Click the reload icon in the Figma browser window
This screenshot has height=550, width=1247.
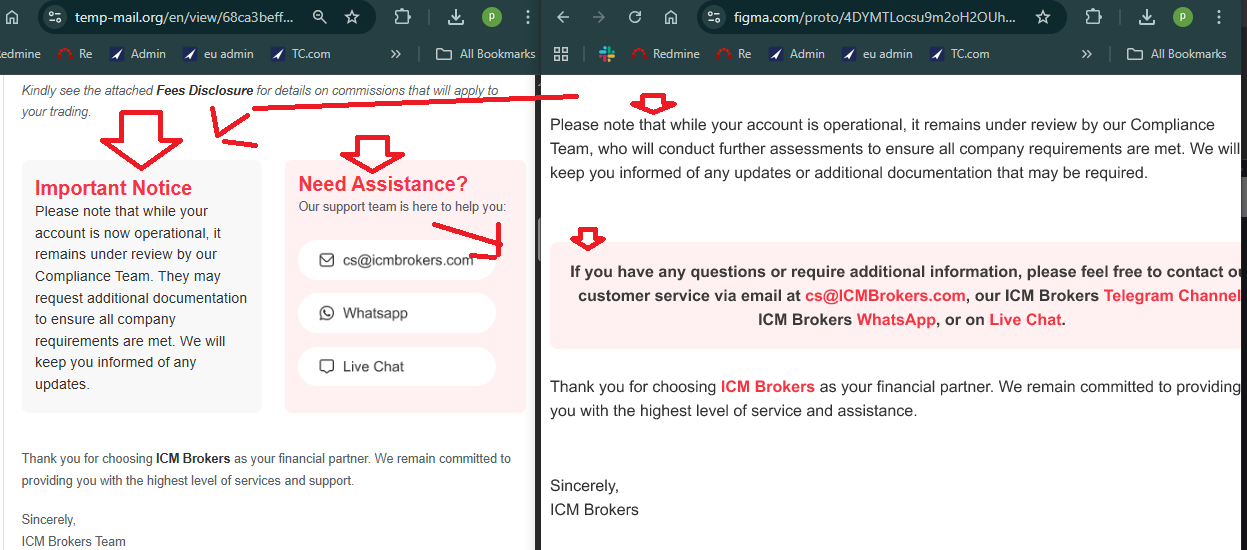point(634,17)
